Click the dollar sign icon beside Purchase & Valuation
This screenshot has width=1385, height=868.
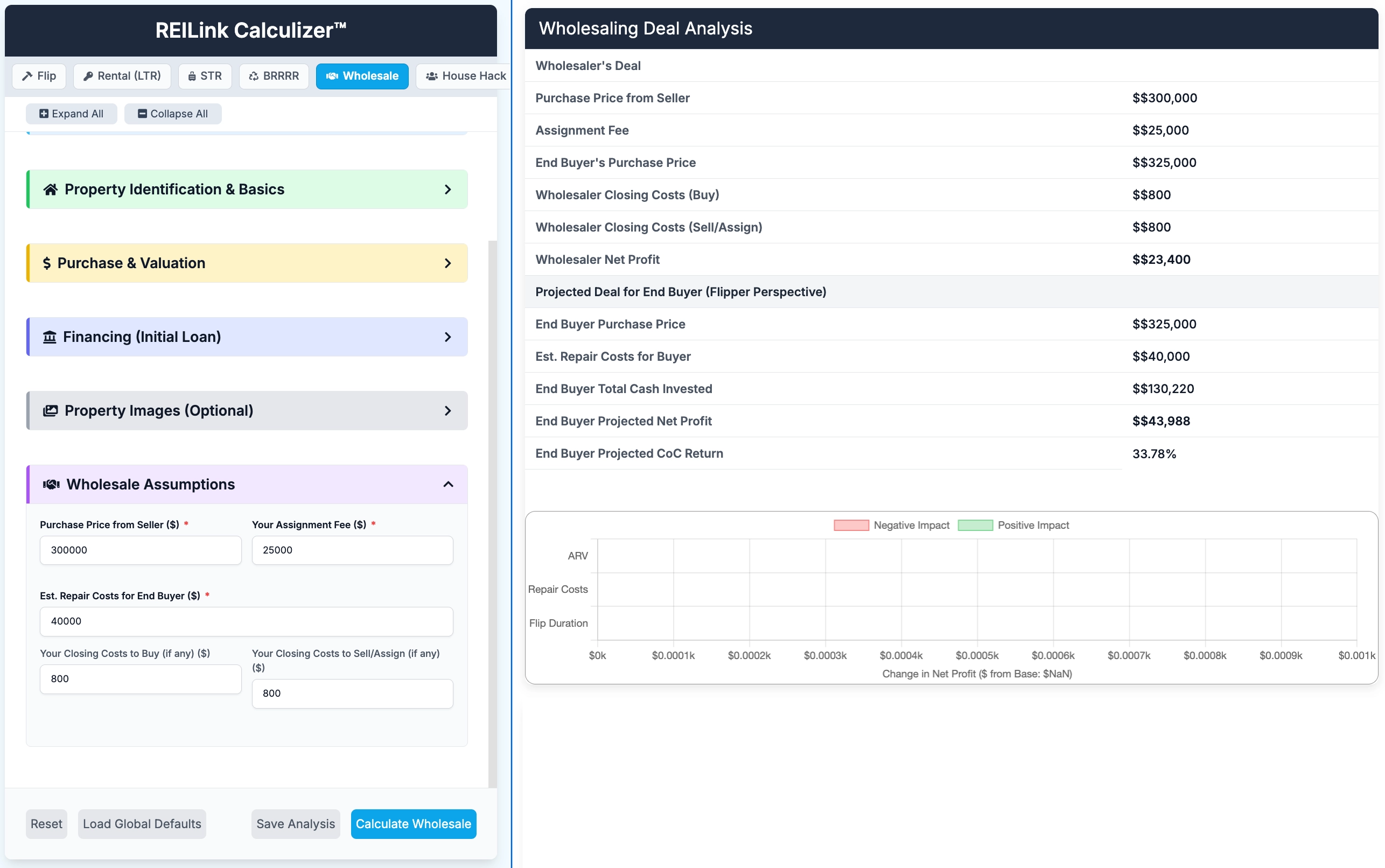tap(46, 263)
